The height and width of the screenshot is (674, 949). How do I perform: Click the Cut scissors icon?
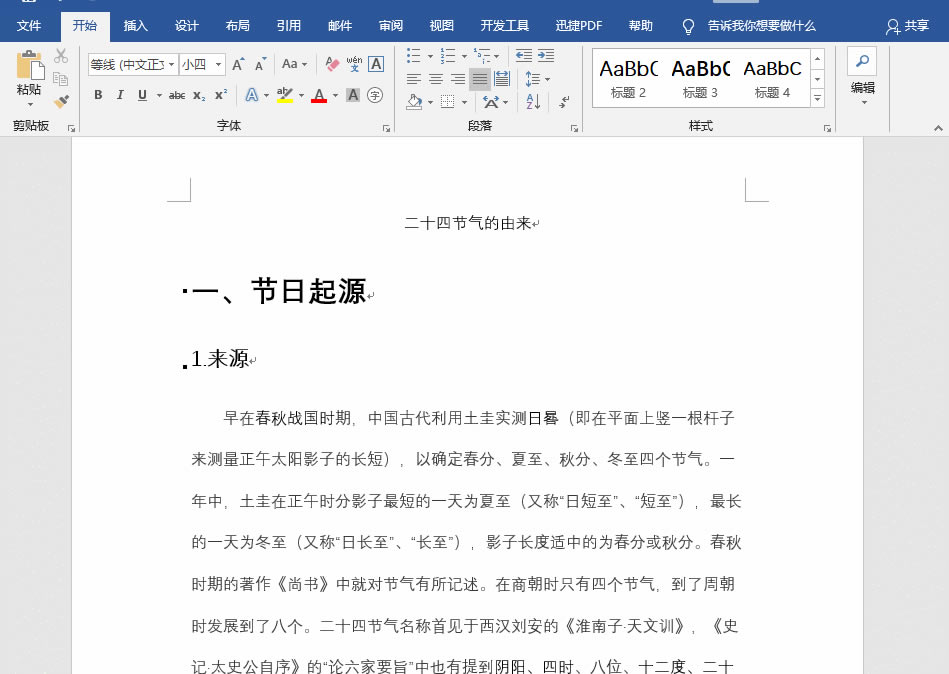pos(61,56)
